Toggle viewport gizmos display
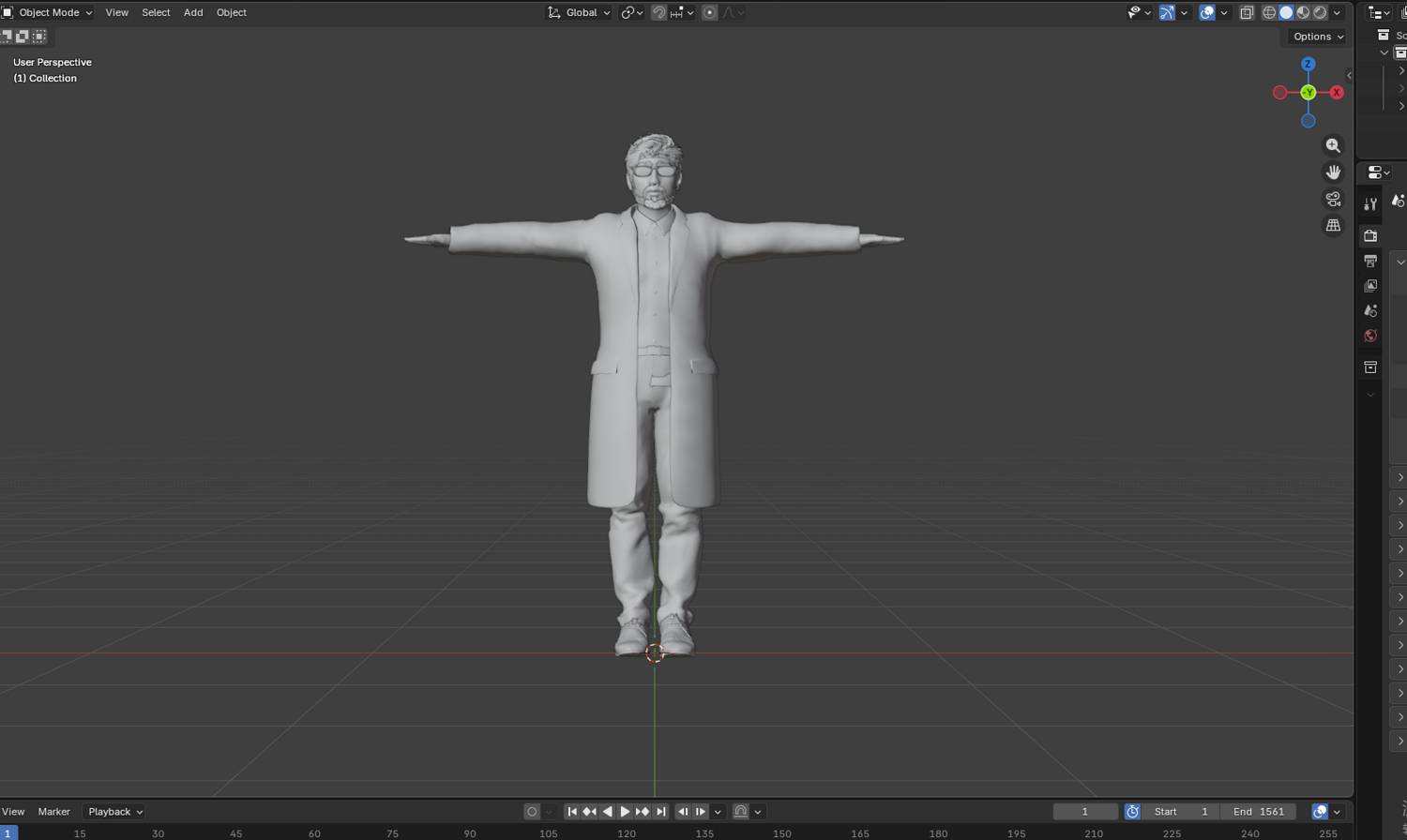The height and width of the screenshot is (840, 1407). pos(1167,12)
